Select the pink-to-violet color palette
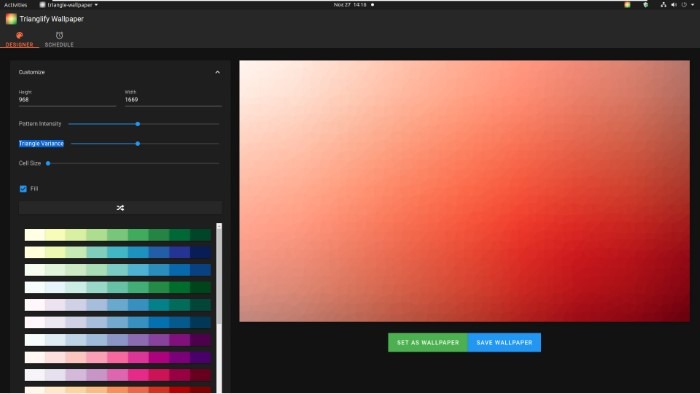The image size is (700, 394). click(x=118, y=357)
